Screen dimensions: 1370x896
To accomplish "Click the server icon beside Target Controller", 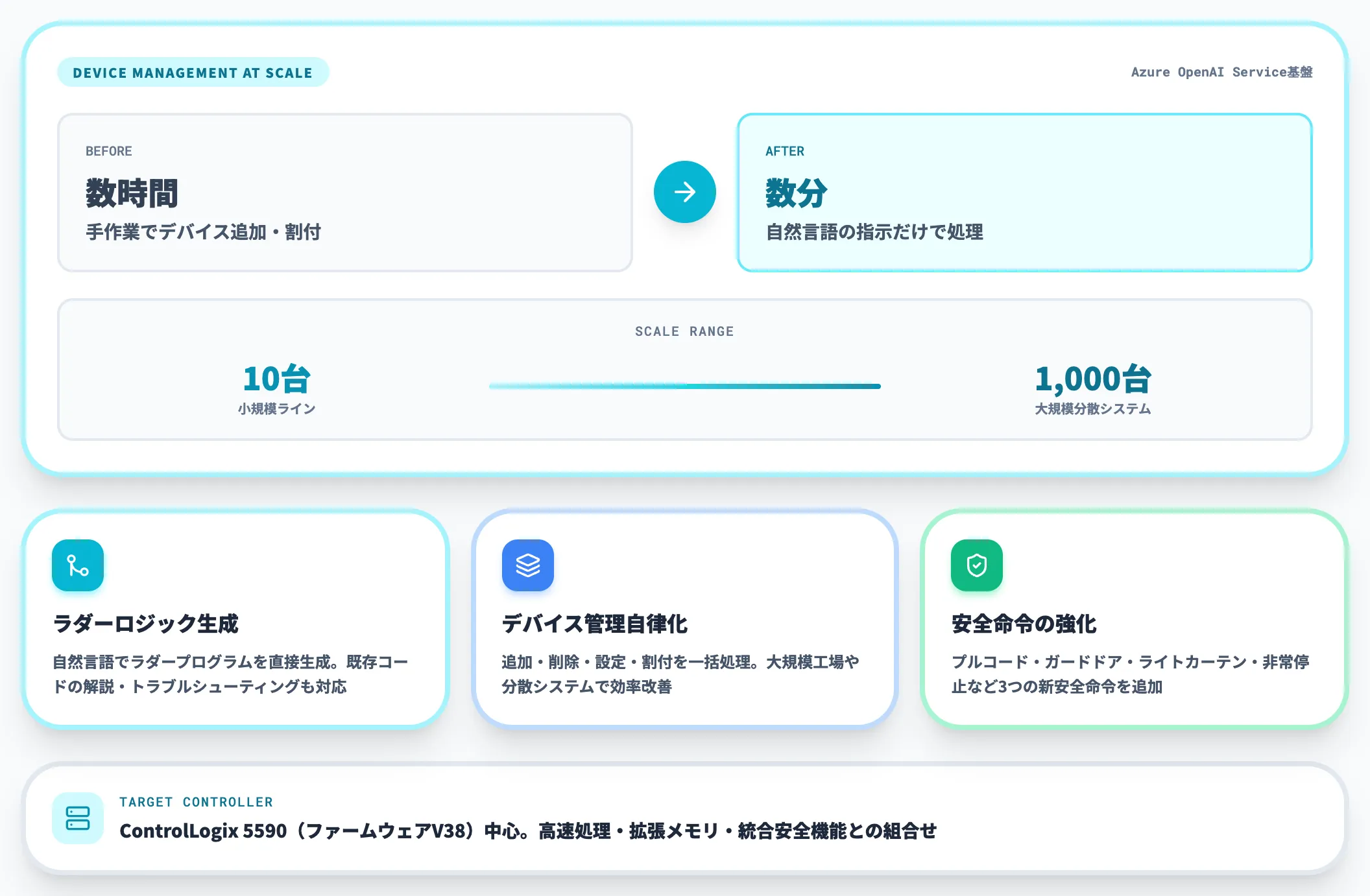I will pos(78,818).
